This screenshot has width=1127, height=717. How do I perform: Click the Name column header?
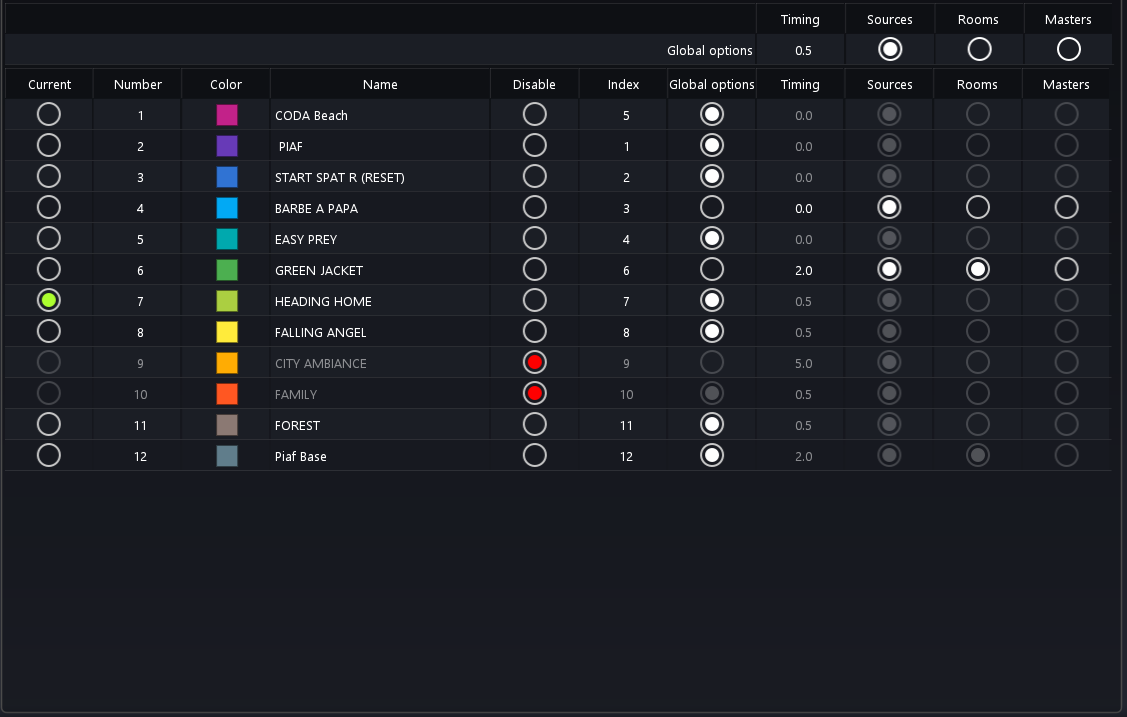point(380,84)
